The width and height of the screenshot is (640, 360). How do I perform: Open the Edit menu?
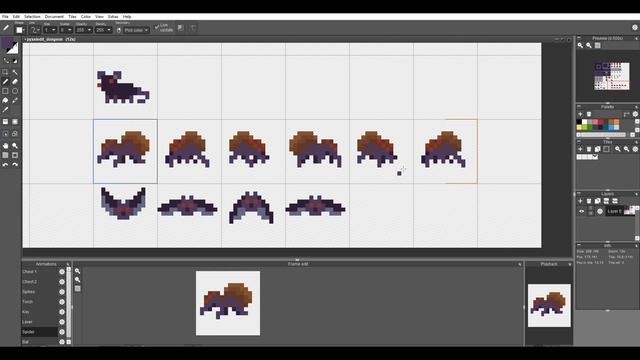(x=16, y=17)
